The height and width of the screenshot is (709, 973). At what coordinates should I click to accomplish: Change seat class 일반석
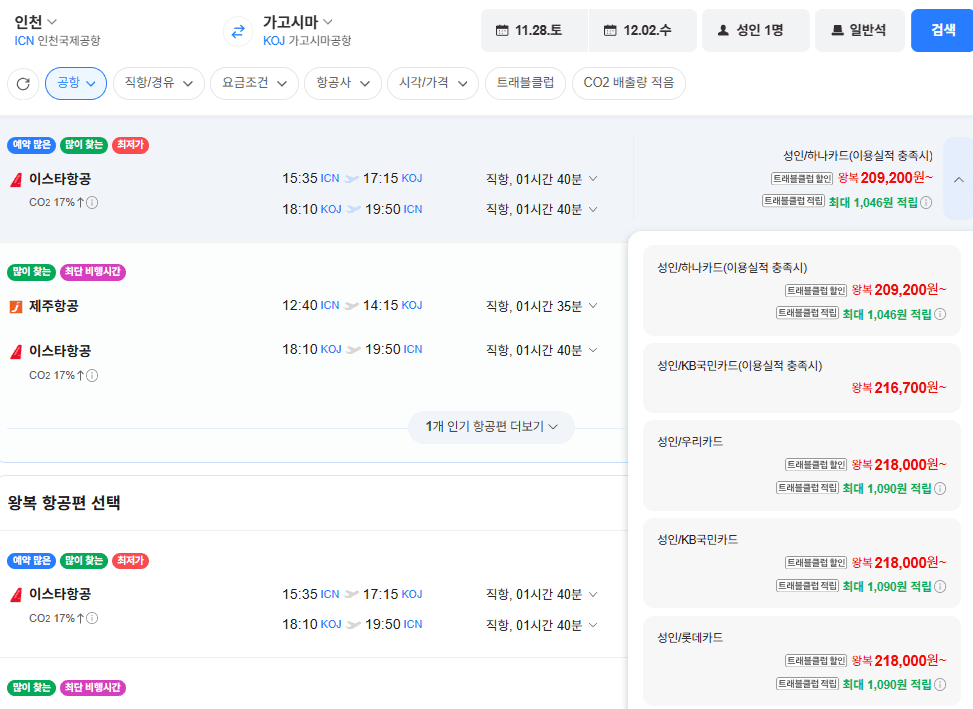point(859,30)
